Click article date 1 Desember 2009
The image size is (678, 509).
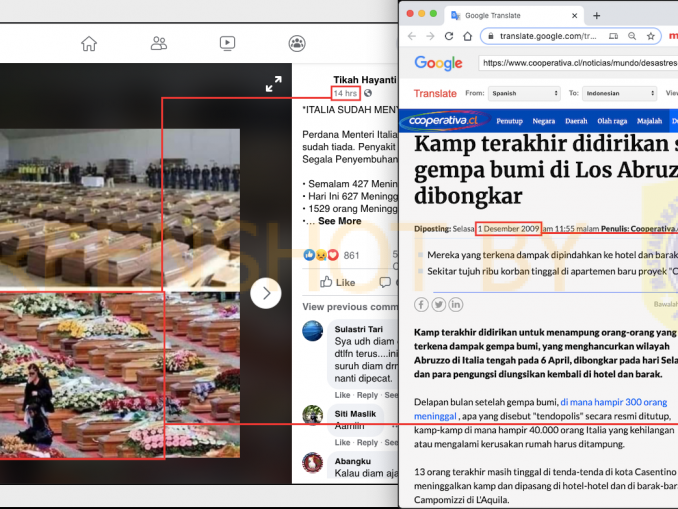(x=508, y=229)
